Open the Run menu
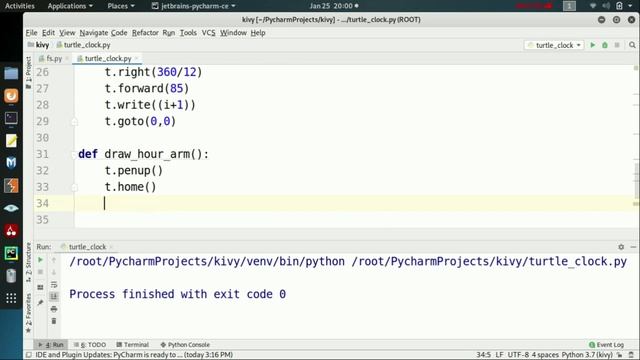Screen dimensions: 640x360 (169, 33)
